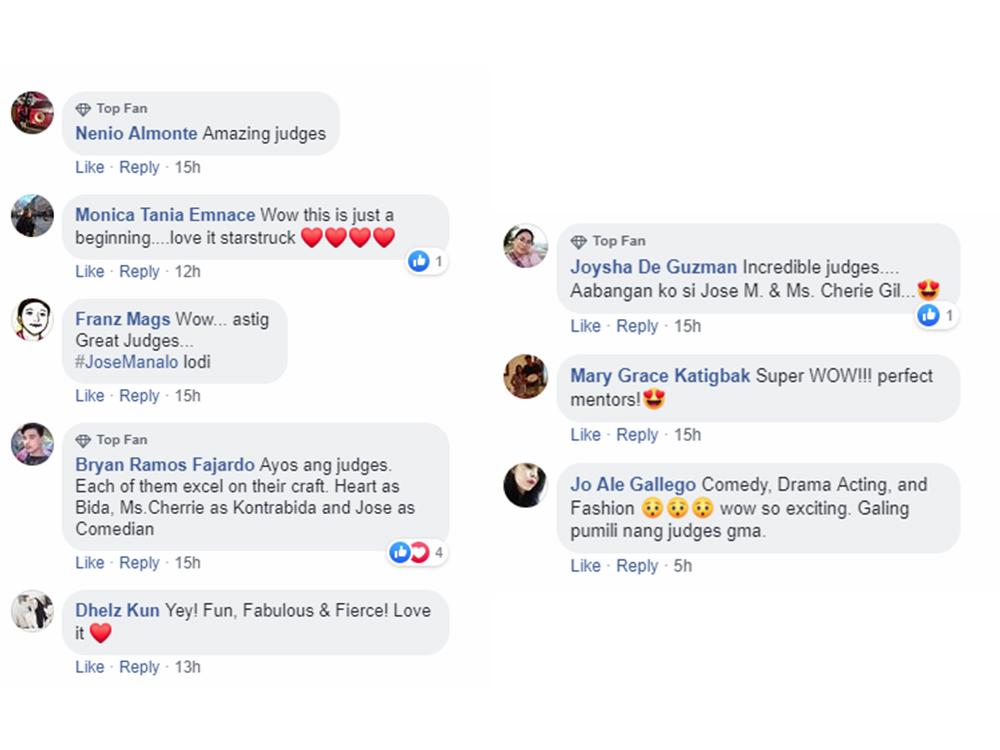Open reactions on Bryan Ramos Fajardo's comment
The height and width of the screenshot is (750, 1000).
point(416,552)
